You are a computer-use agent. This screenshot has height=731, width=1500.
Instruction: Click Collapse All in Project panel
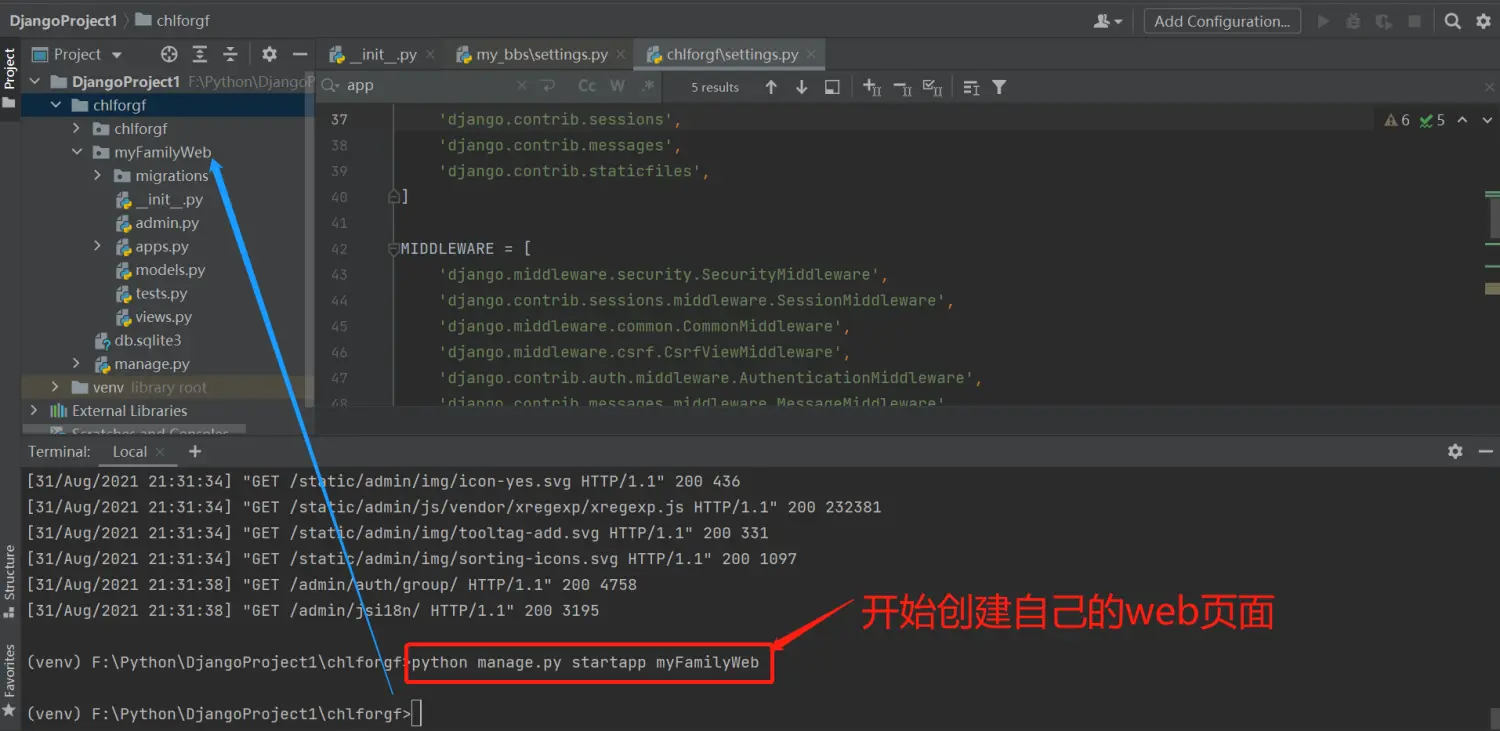[x=230, y=54]
